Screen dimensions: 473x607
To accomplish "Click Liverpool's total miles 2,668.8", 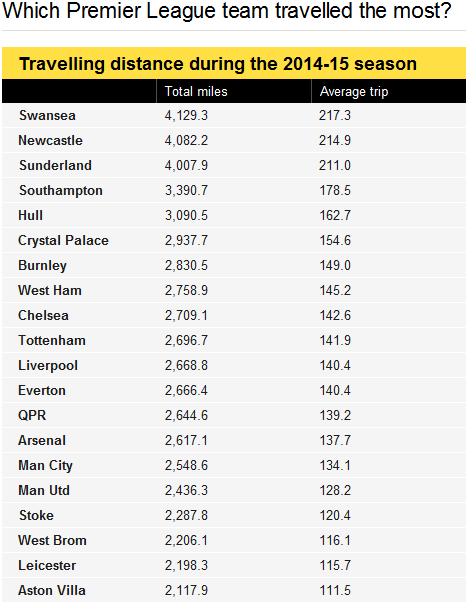I will [186, 365].
